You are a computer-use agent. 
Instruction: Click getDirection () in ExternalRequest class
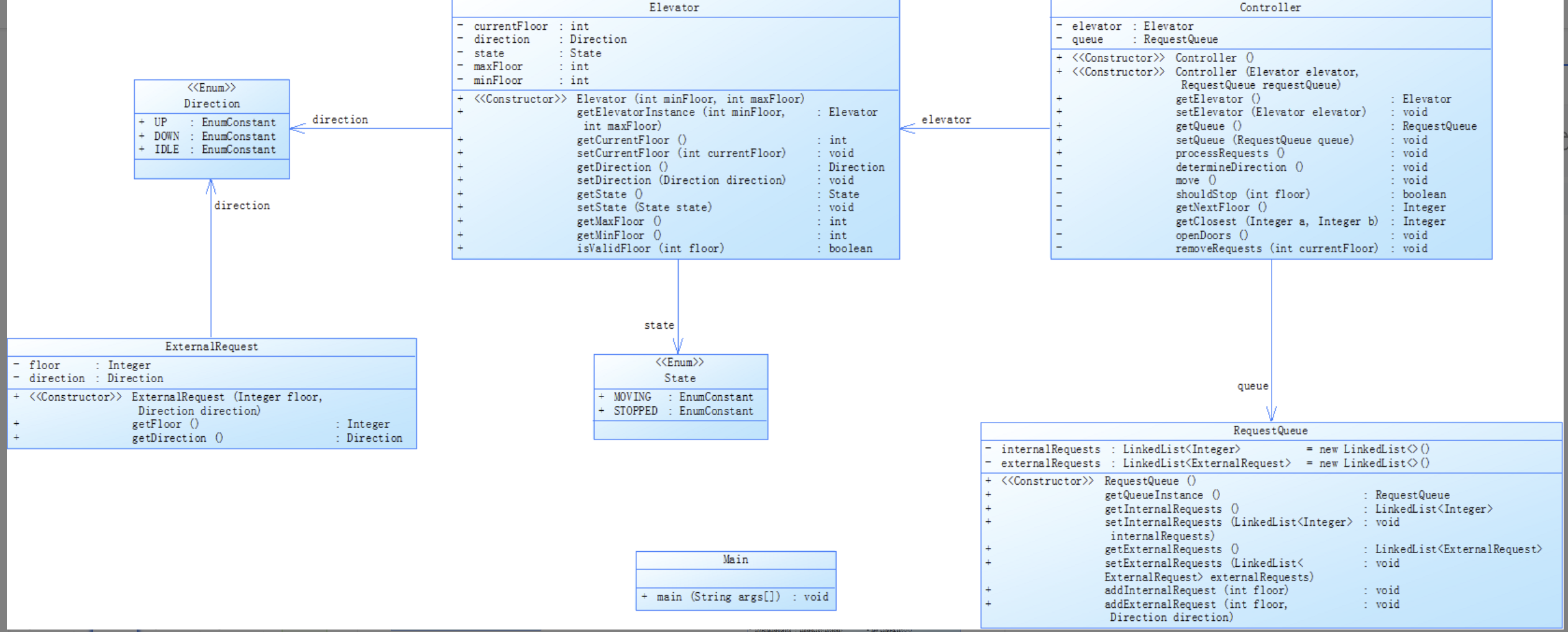click(x=208, y=438)
